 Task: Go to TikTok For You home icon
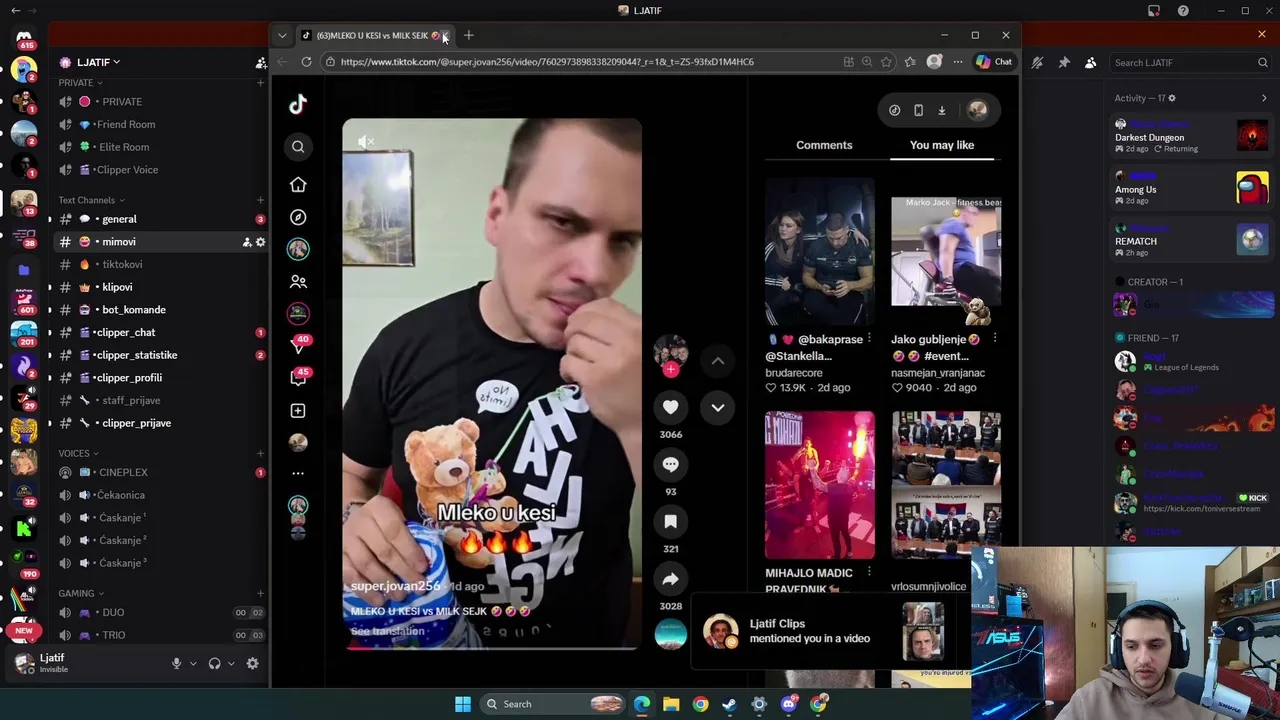click(298, 185)
